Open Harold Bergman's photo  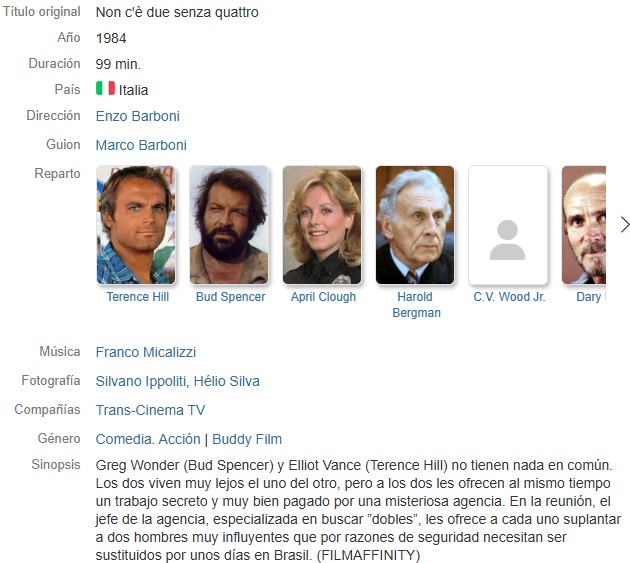(415, 225)
